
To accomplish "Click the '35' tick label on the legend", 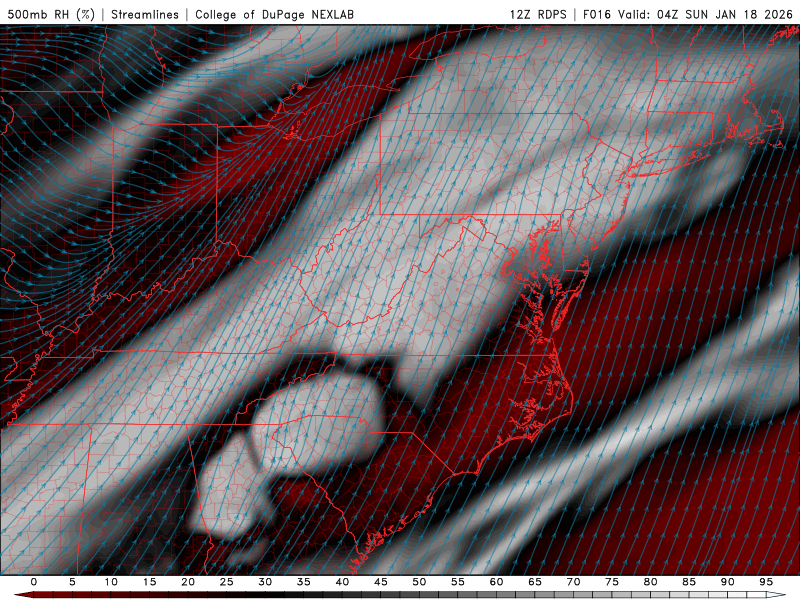I will (304, 582).
